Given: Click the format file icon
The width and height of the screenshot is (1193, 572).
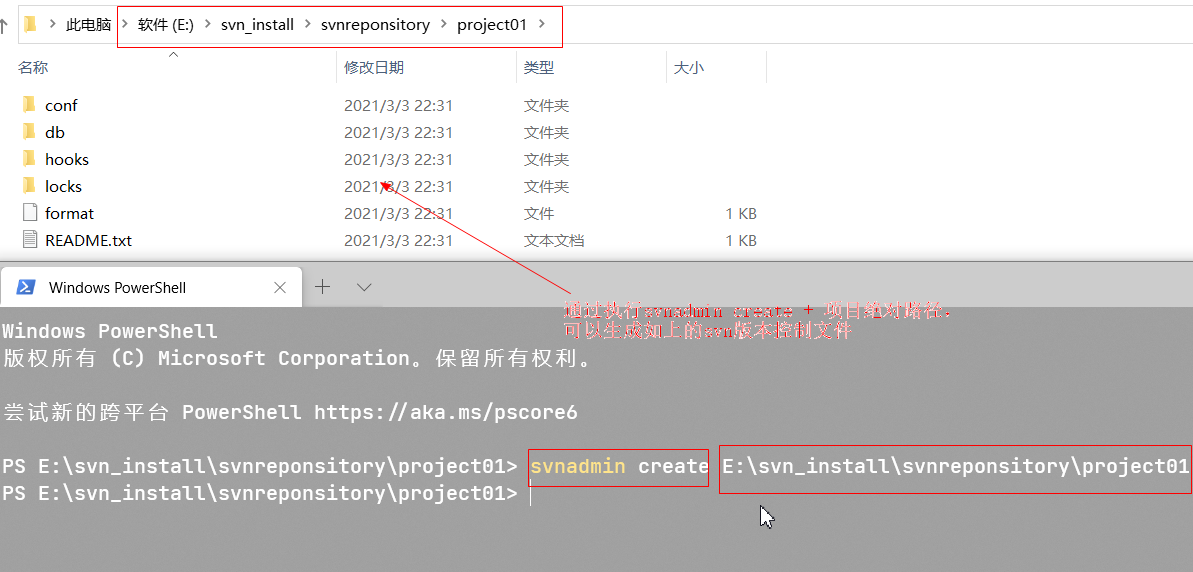Looking at the screenshot, I should click(x=30, y=213).
